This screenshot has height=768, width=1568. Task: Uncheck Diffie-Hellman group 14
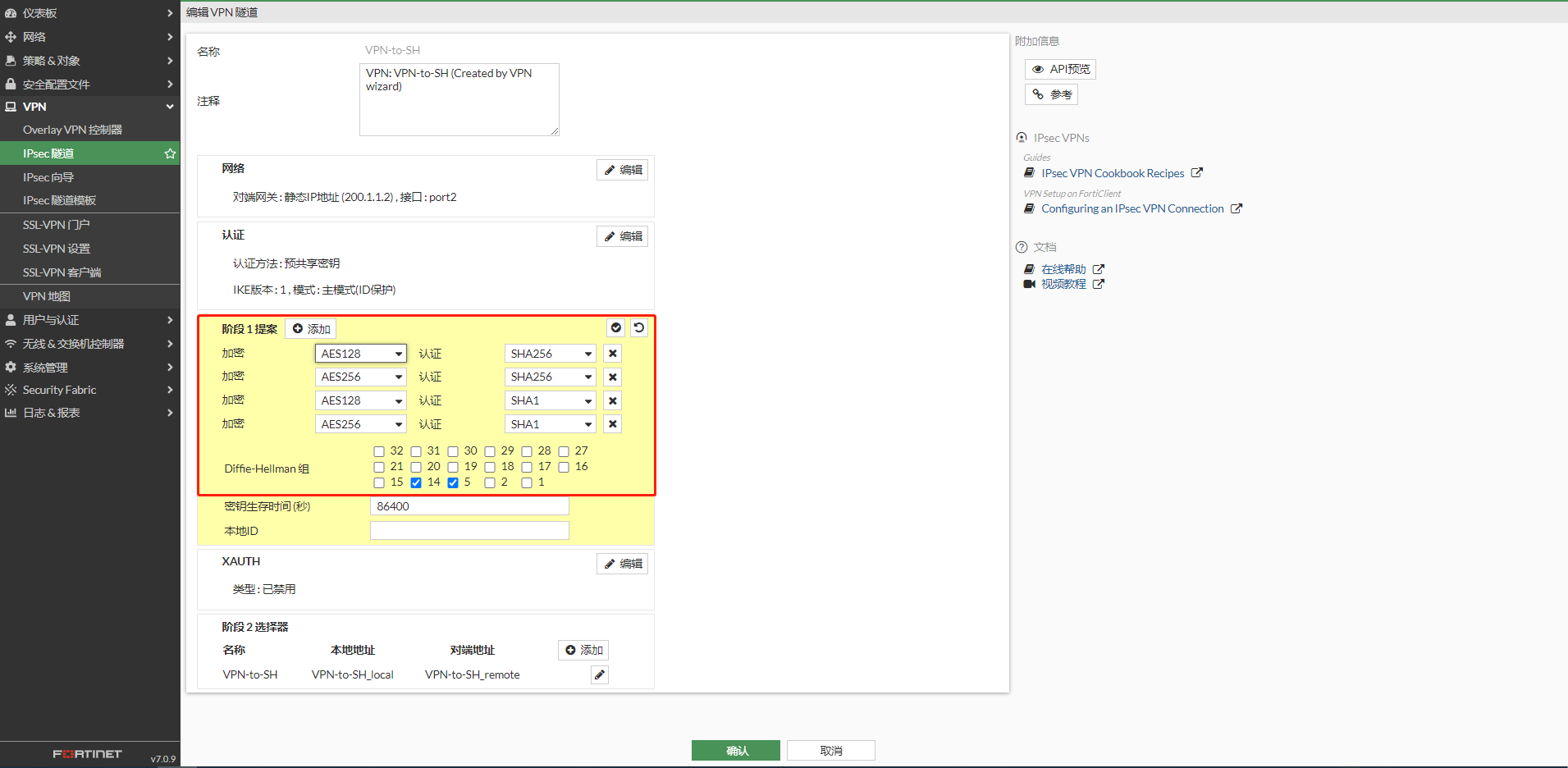click(x=416, y=482)
